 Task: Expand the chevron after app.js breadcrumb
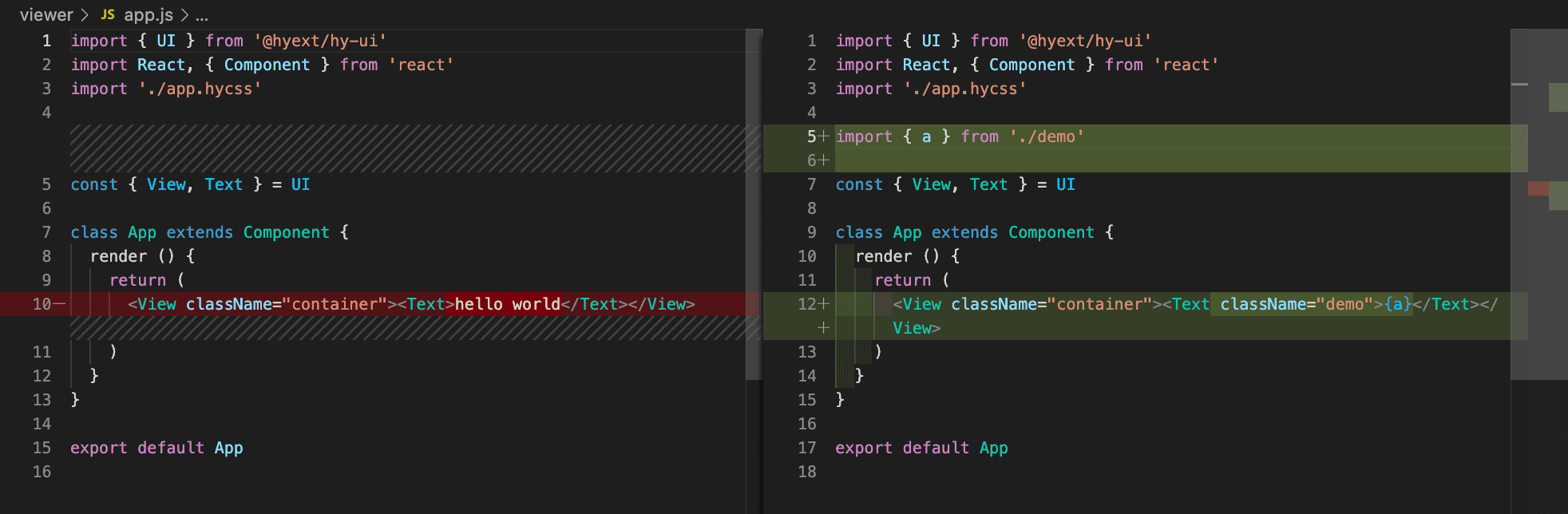click(184, 15)
